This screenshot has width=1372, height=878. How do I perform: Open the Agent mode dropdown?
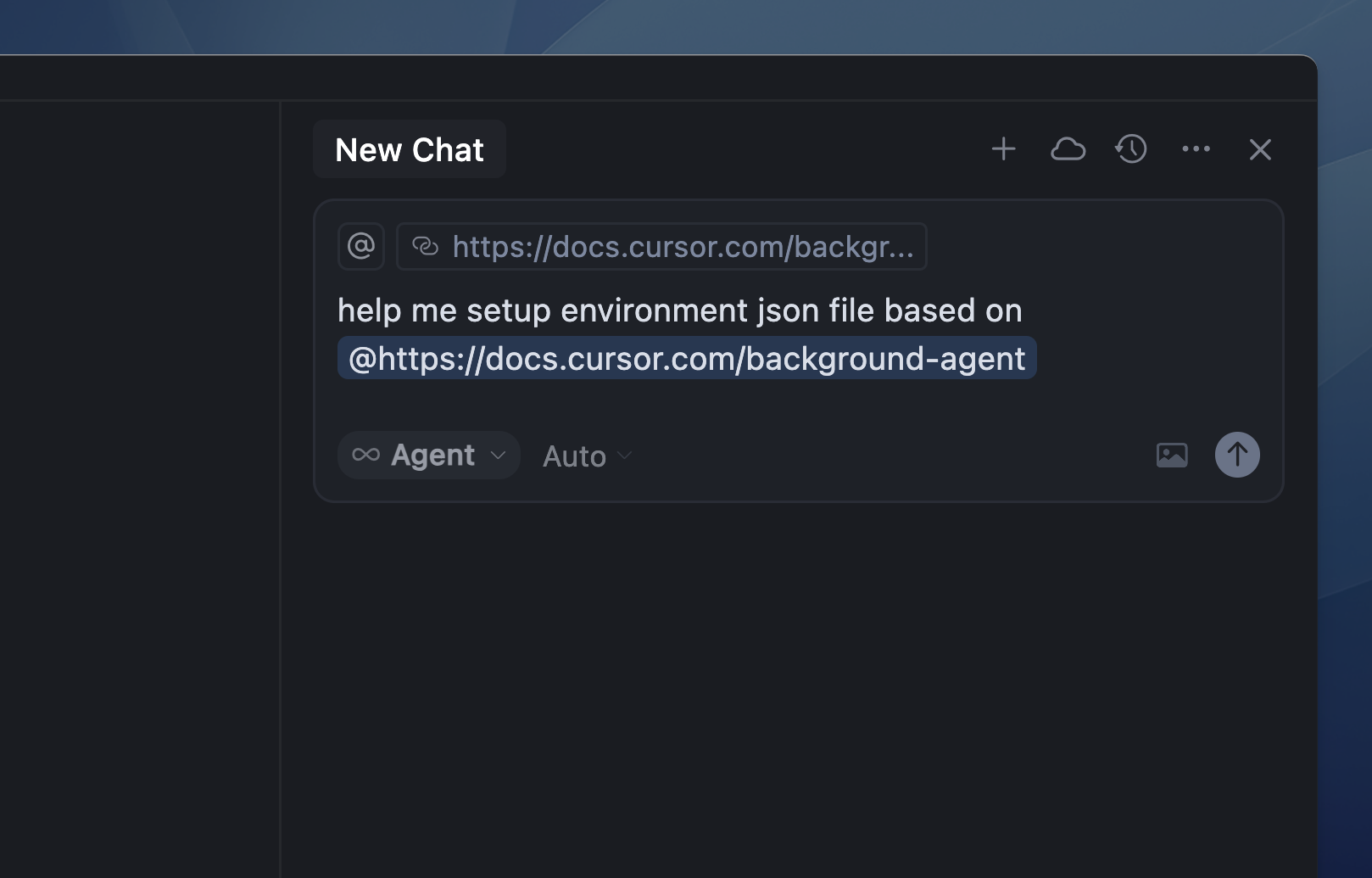[429, 456]
